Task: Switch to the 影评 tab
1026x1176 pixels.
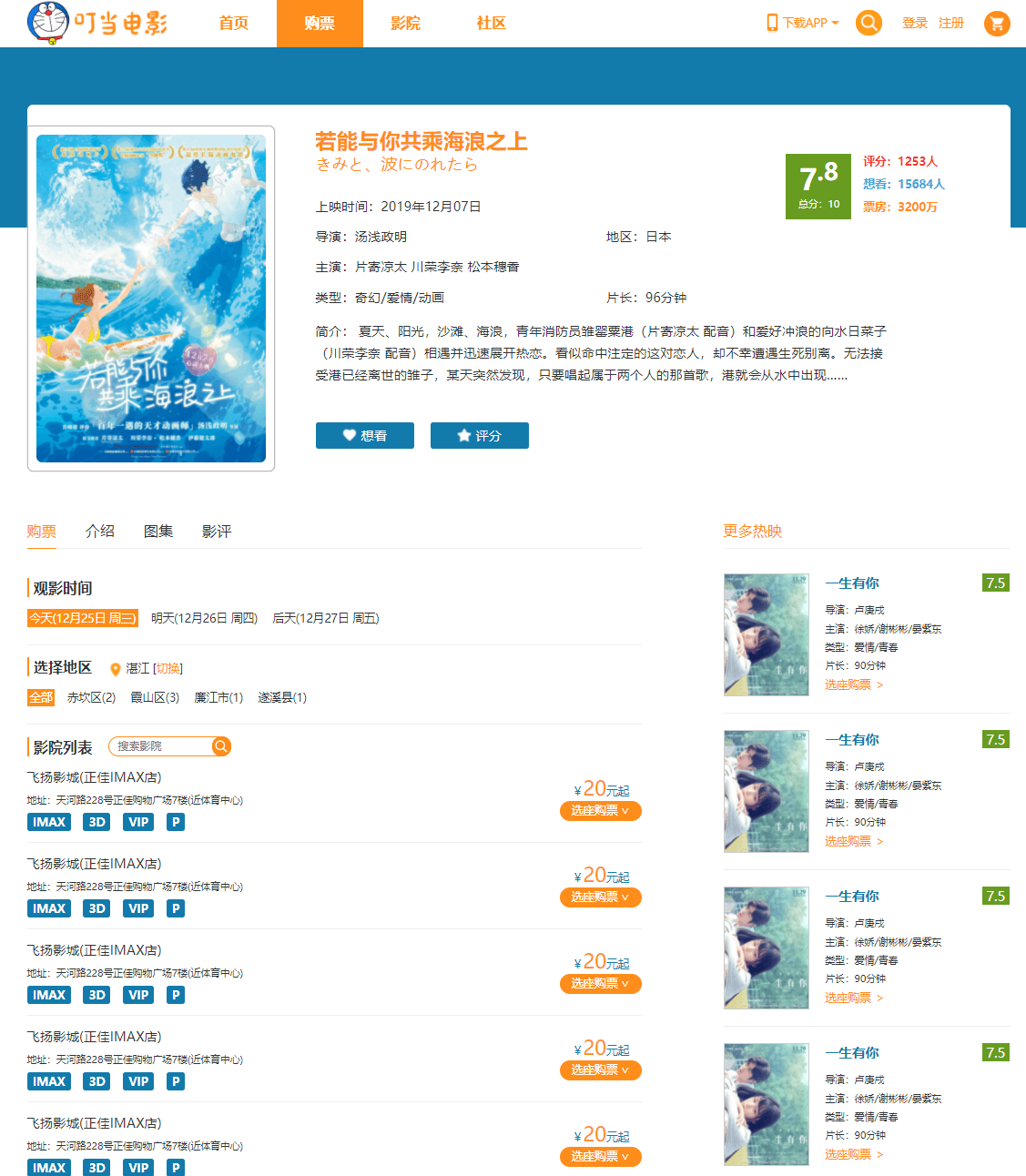Action: 217,531
